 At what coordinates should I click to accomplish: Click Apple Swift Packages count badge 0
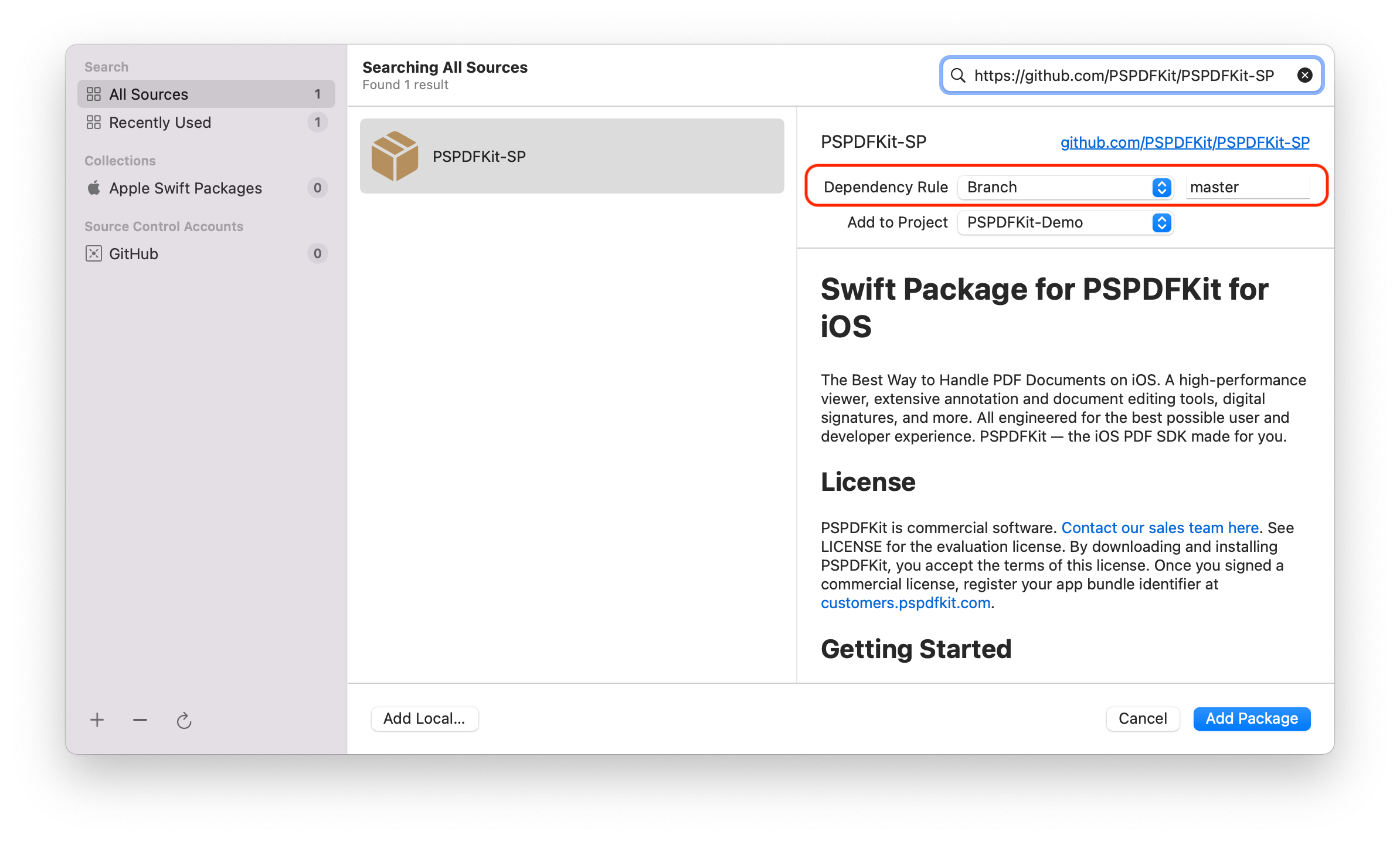[317, 188]
